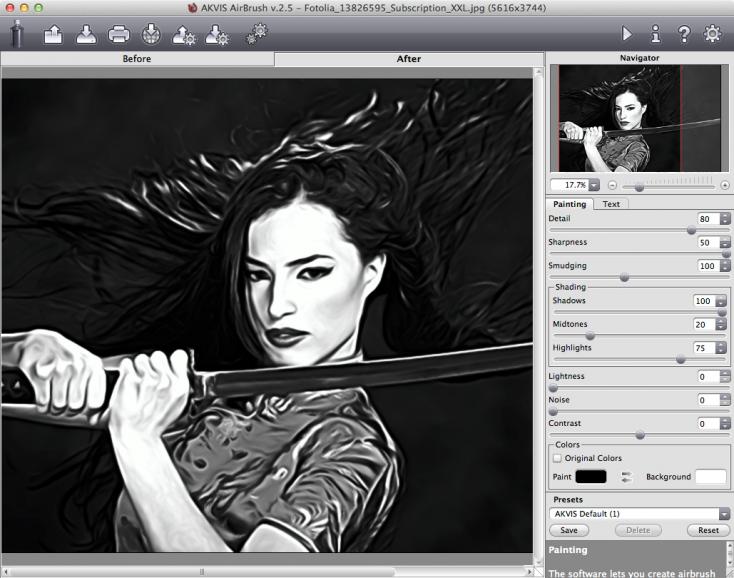Adjust the Lightness value stepper
This screenshot has height=578, width=734.
pos(725,377)
